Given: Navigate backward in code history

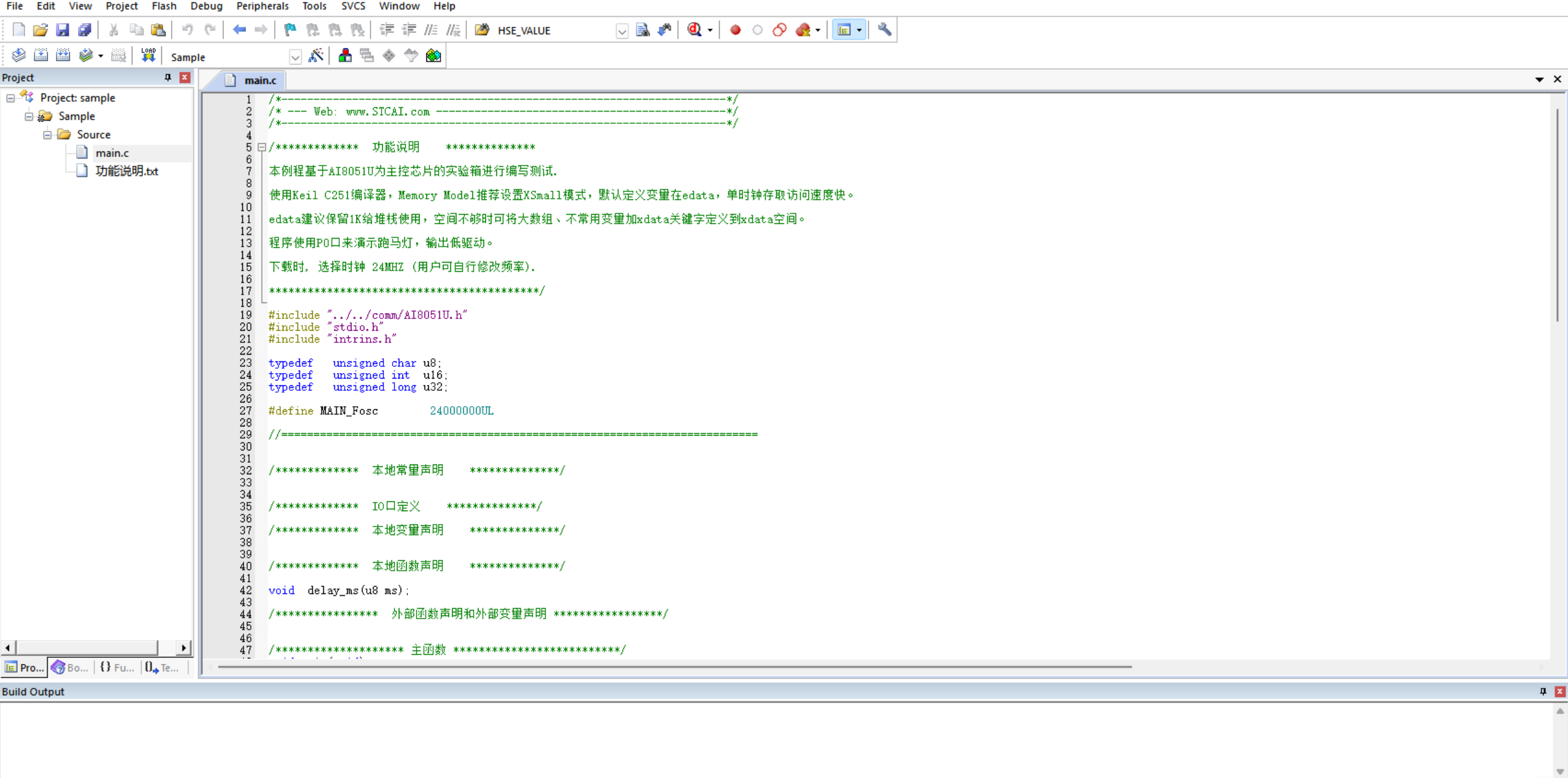Looking at the screenshot, I should coord(239,29).
